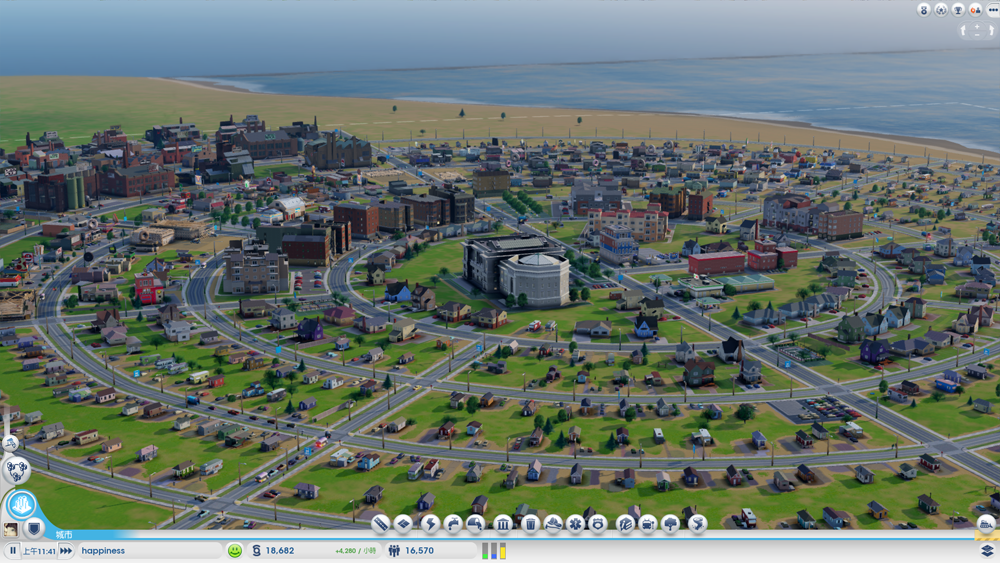Image resolution: width=1000 pixels, height=563 pixels.
Task: Open the Power lightning bolt menu
Action: click(x=430, y=523)
